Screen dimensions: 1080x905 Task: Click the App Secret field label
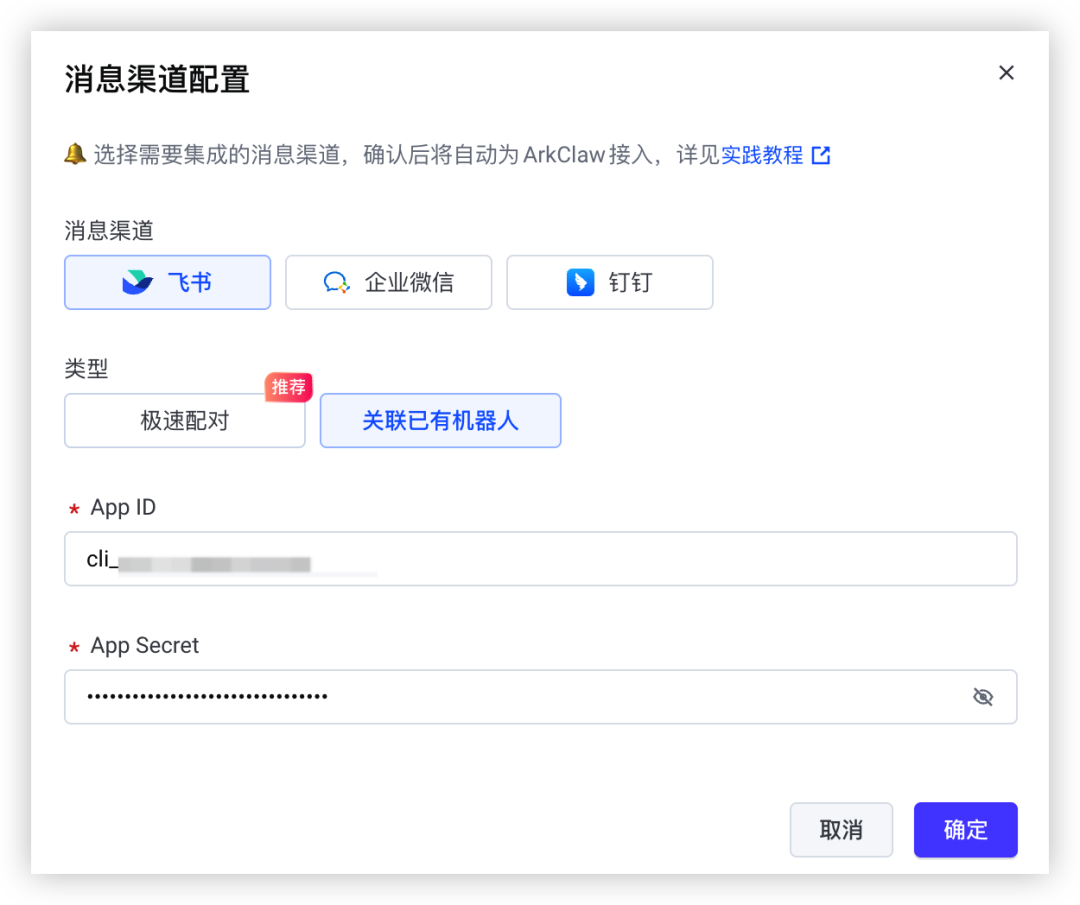[x=145, y=645]
